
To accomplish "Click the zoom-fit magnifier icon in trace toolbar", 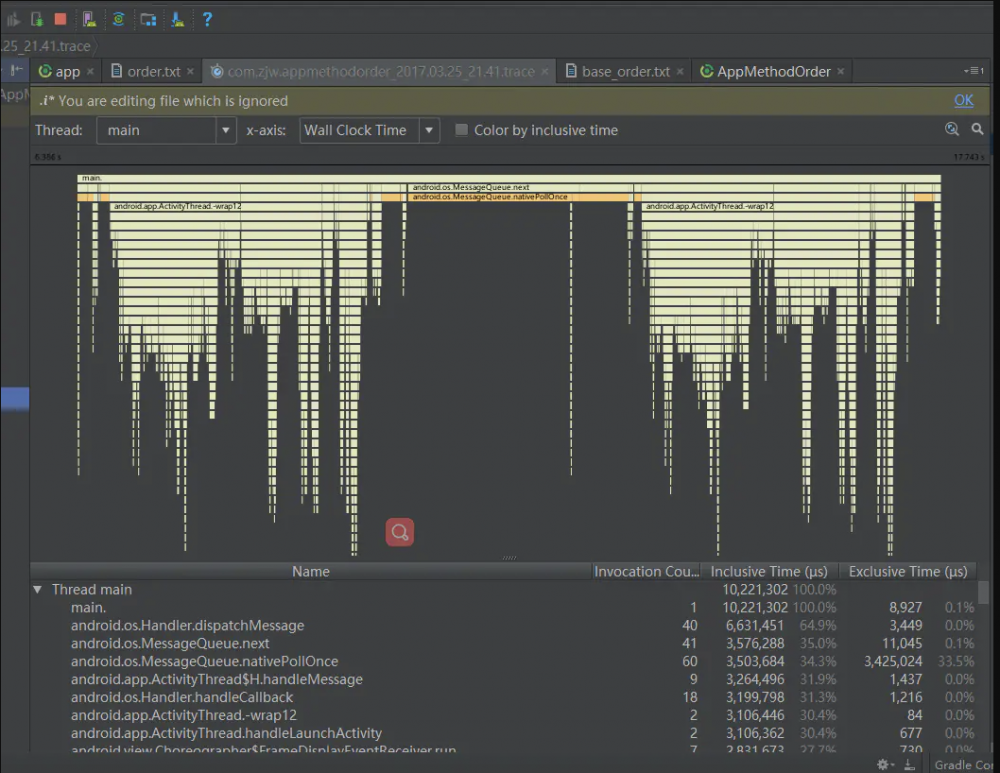I will (x=952, y=130).
